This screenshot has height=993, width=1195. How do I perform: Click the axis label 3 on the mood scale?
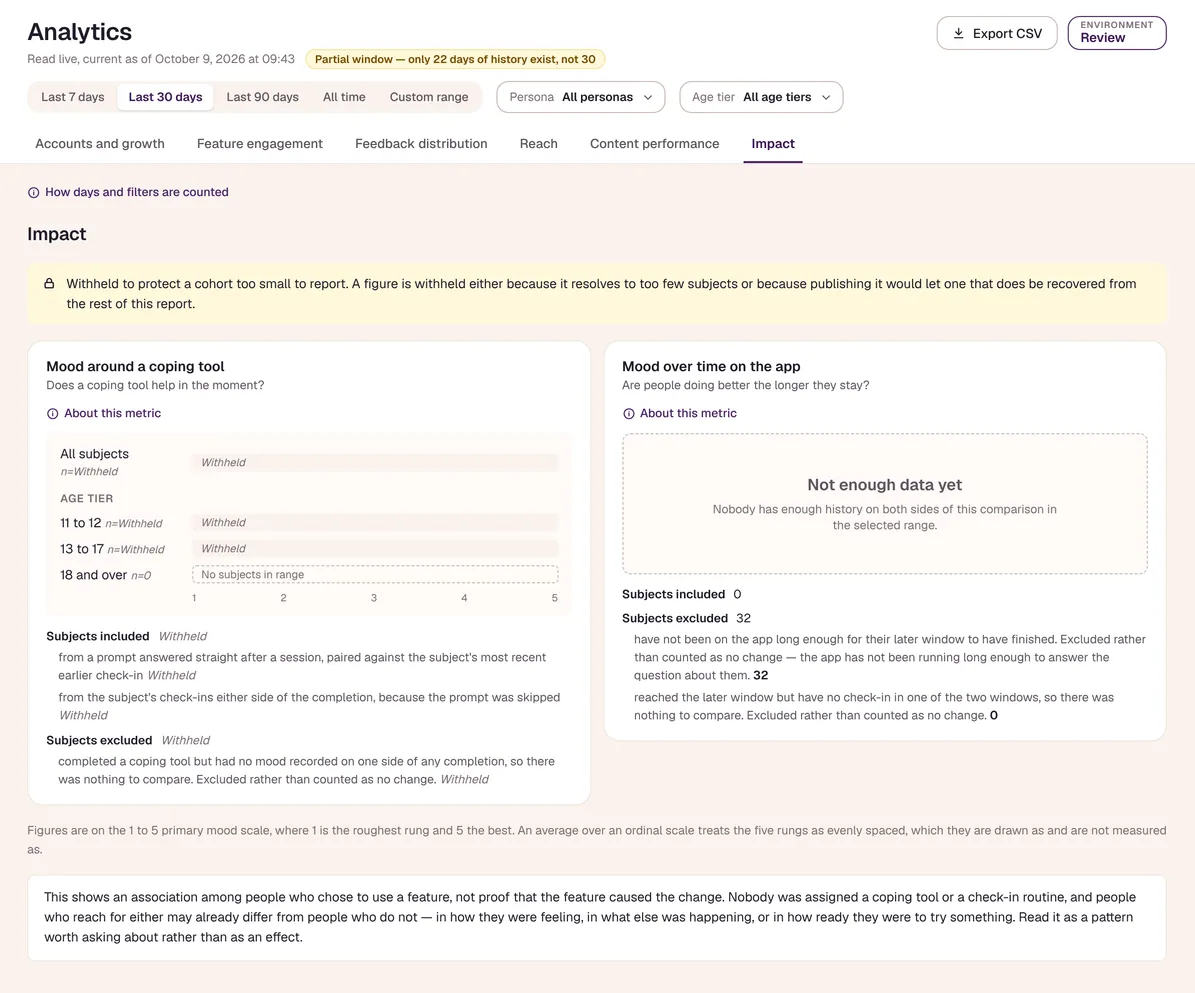coord(373,598)
